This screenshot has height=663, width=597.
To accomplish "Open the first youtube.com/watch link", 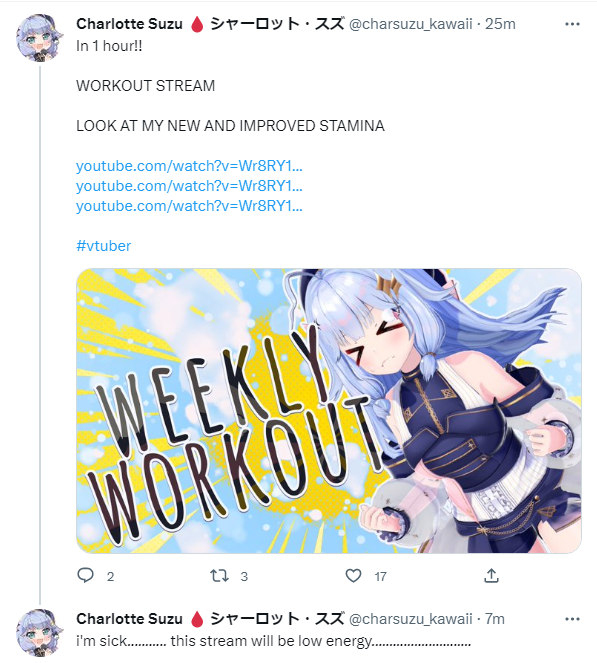I will pyautogui.click(x=189, y=166).
